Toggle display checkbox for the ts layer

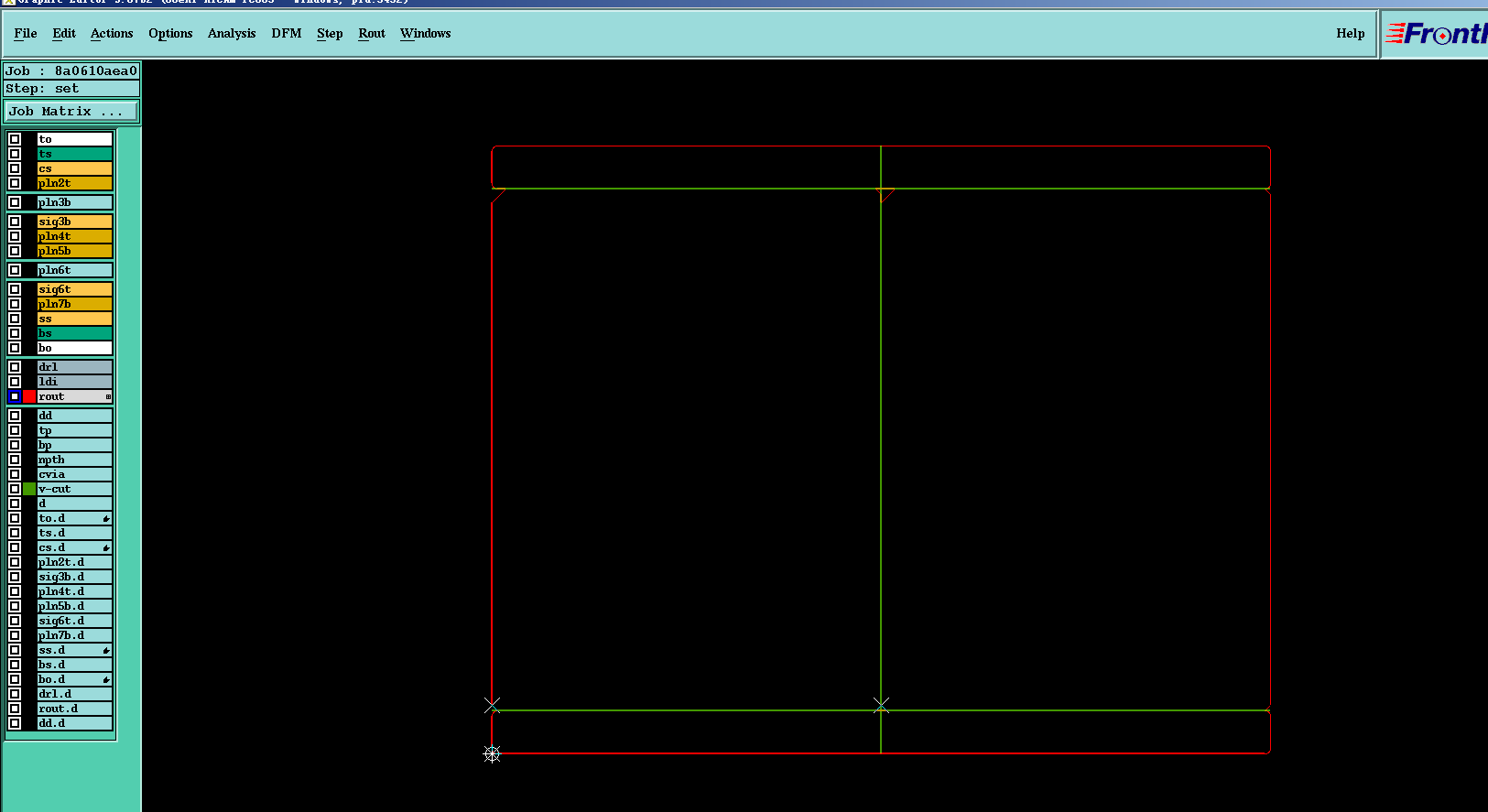[15, 154]
